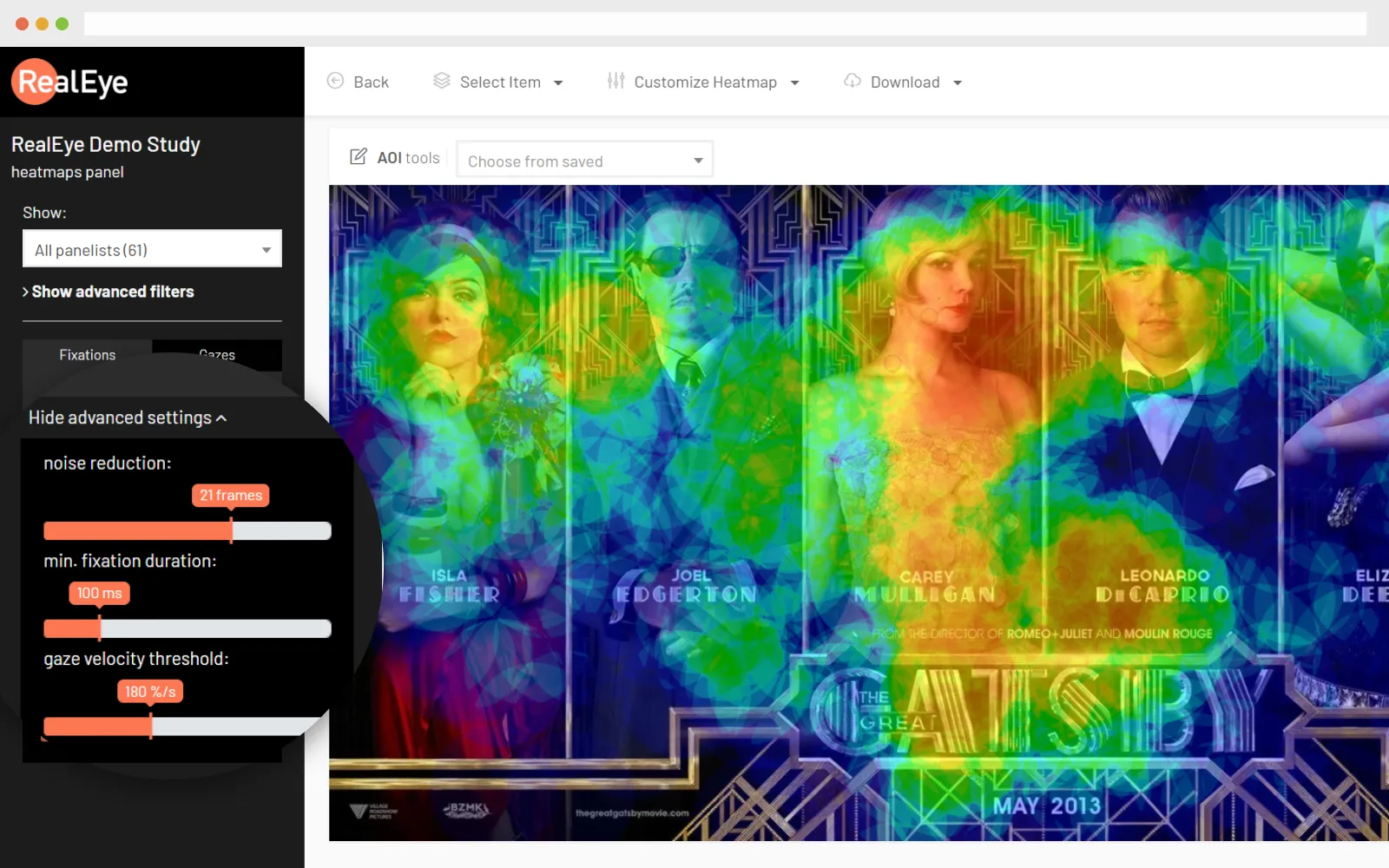The width and height of the screenshot is (1389, 868).
Task: Expand the Customize Heatmap menu
Action: pos(793,82)
